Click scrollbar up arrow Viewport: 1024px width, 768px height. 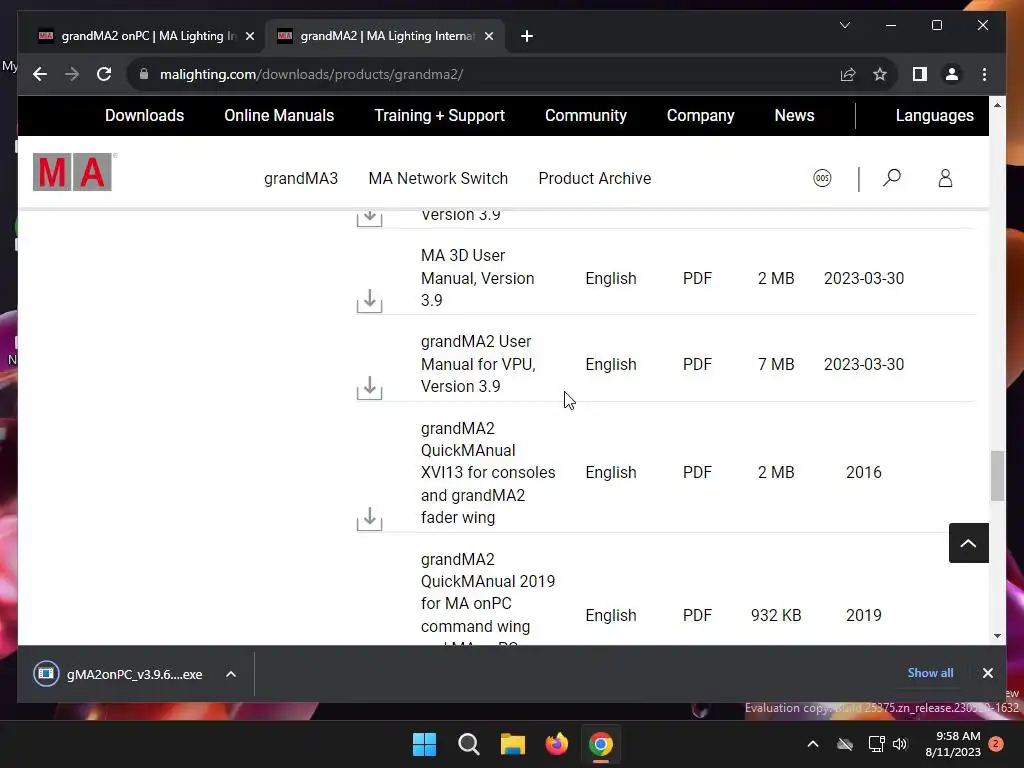click(997, 105)
